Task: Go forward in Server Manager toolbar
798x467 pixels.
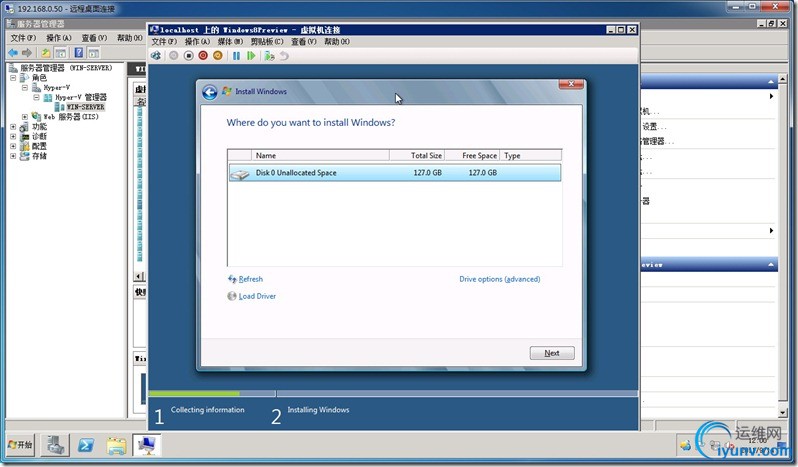Action: [27, 52]
